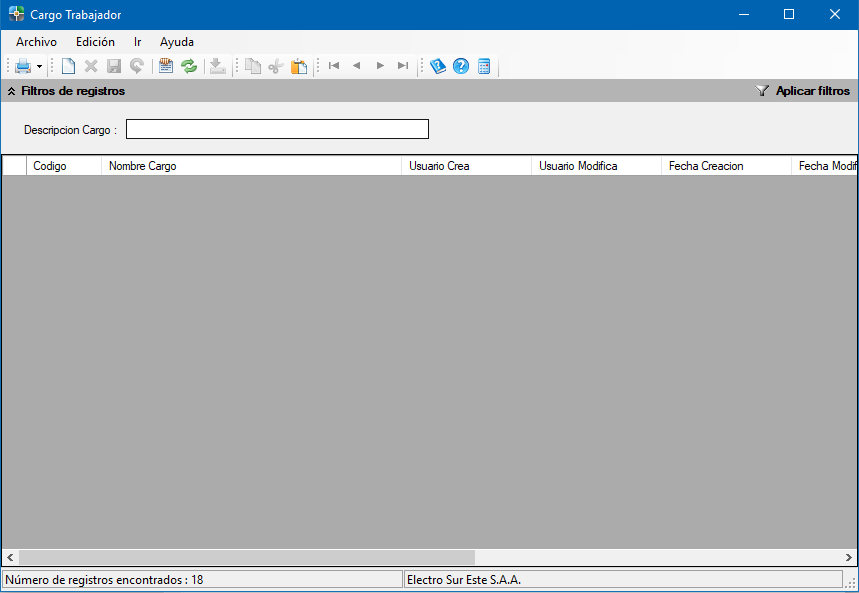The image size is (859, 593).
Task: Sort by the Usuario Modifica column header
Action: [597, 166]
